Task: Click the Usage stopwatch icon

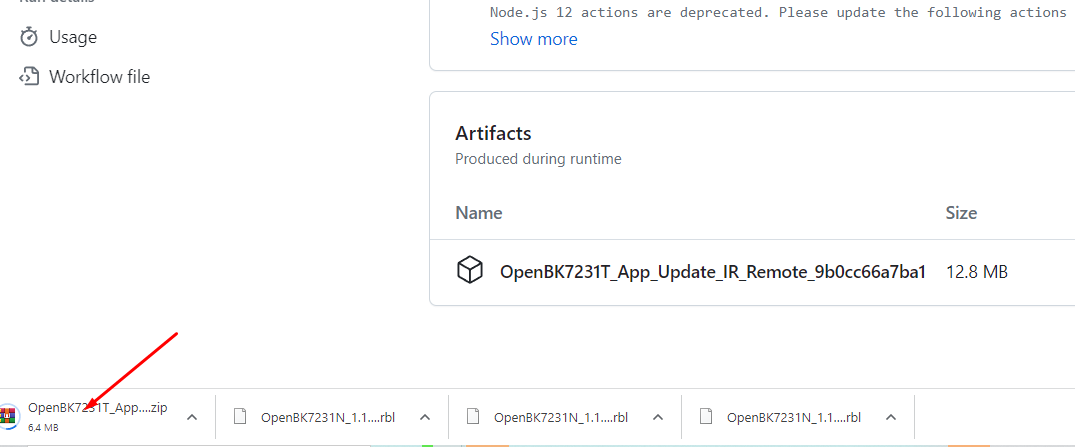Action: (29, 37)
